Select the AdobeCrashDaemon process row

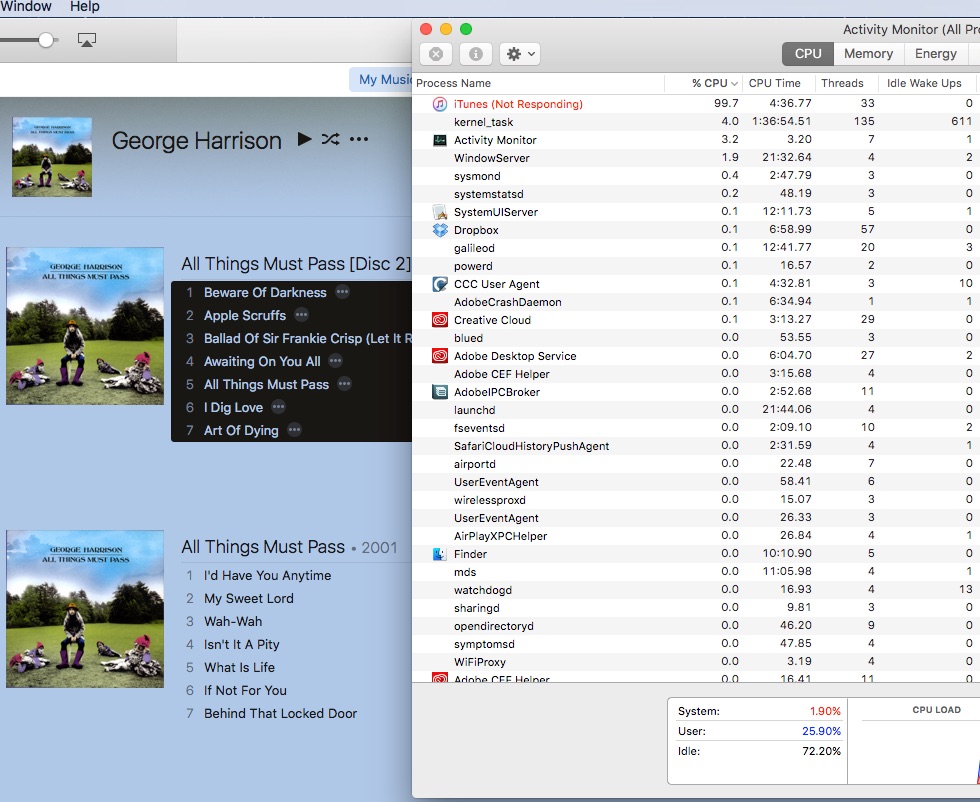click(x=696, y=302)
